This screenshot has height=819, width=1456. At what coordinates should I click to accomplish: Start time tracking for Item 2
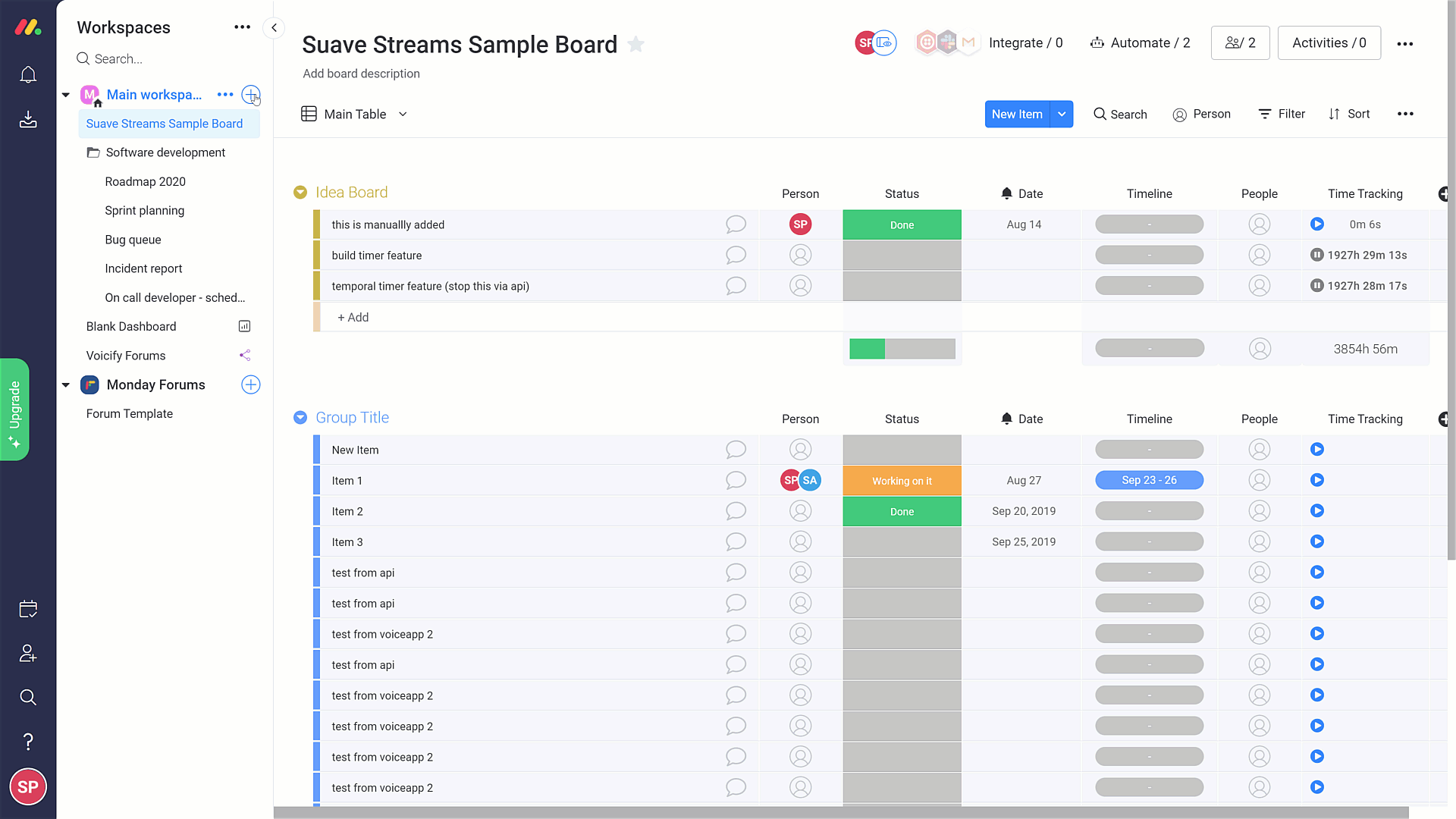pyautogui.click(x=1317, y=511)
